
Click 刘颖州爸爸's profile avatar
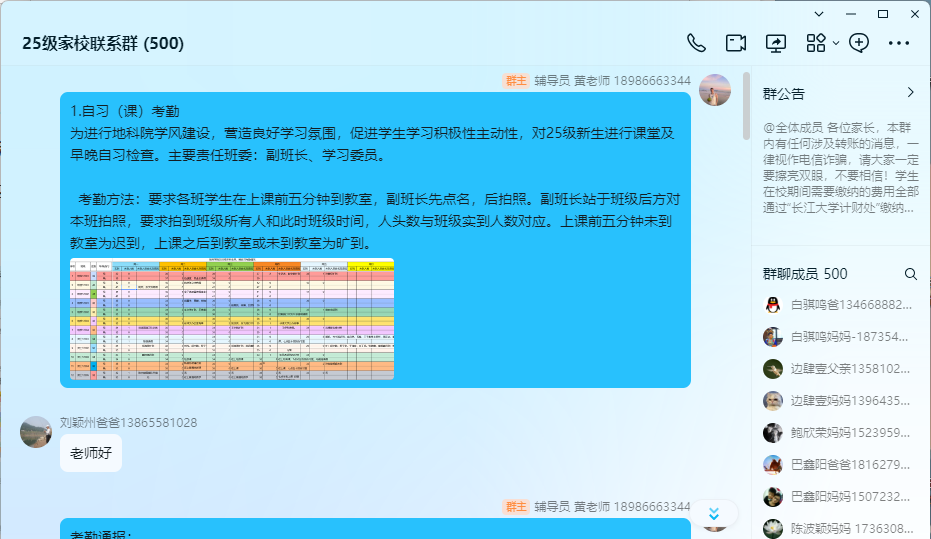pyautogui.click(x=36, y=432)
